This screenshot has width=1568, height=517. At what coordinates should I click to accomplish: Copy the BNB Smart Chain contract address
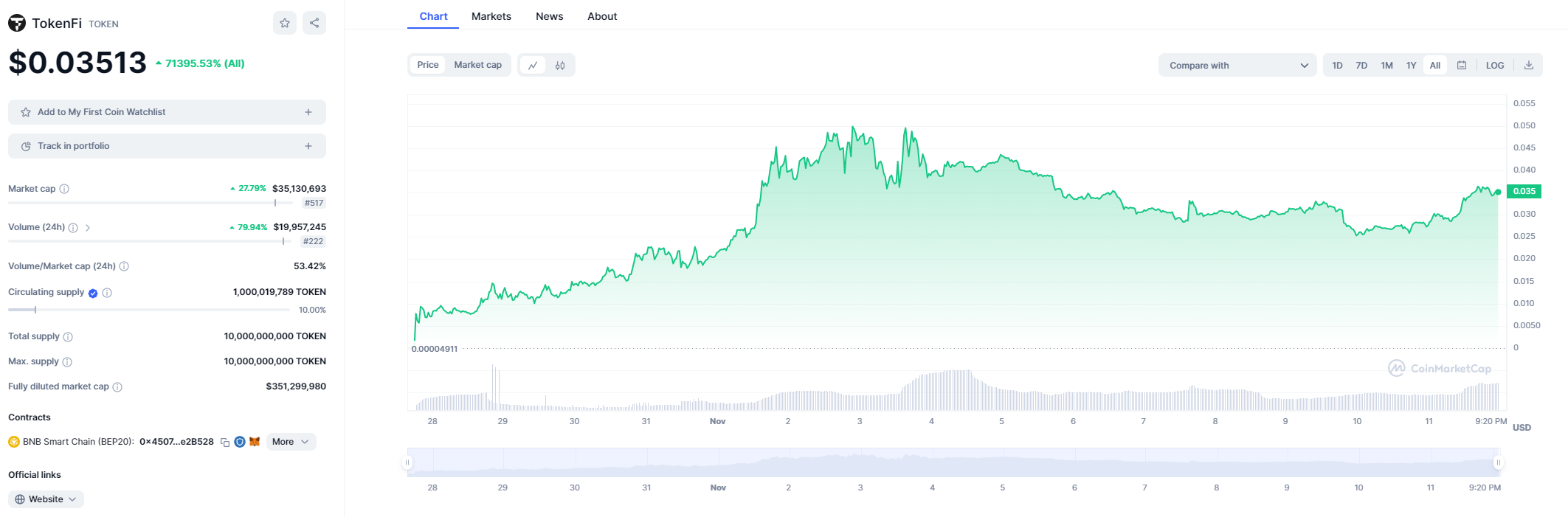point(225,443)
